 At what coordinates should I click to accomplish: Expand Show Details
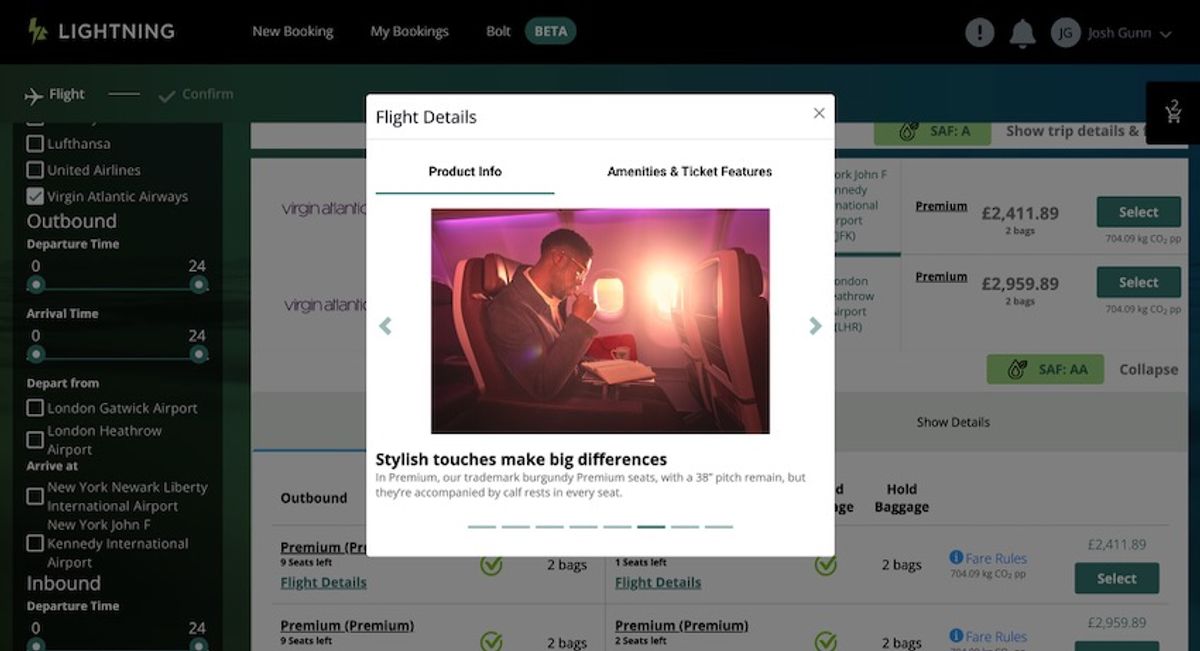coord(952,421)
